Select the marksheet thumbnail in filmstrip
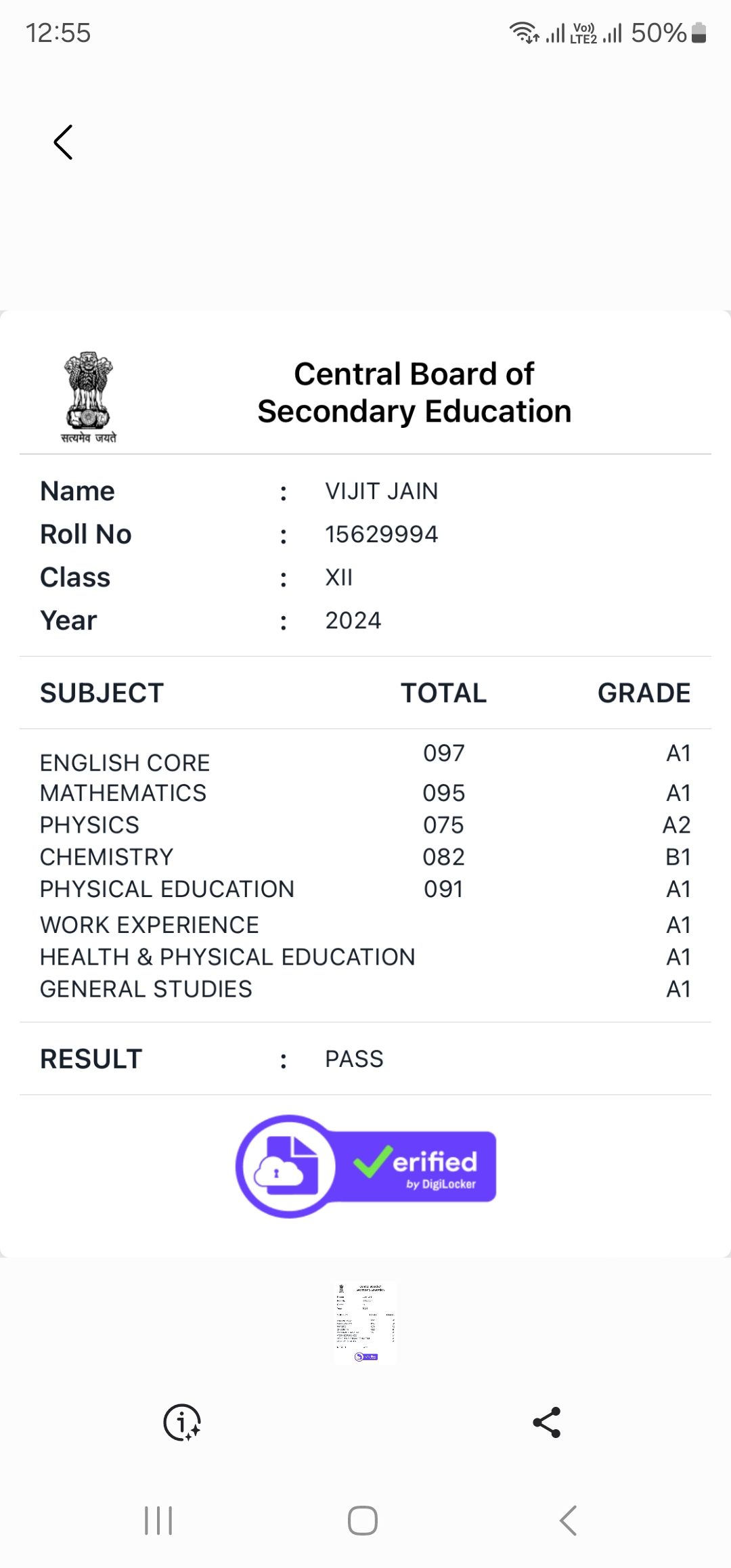This screenshot has width=731, height=1568. coord(365,1322)
